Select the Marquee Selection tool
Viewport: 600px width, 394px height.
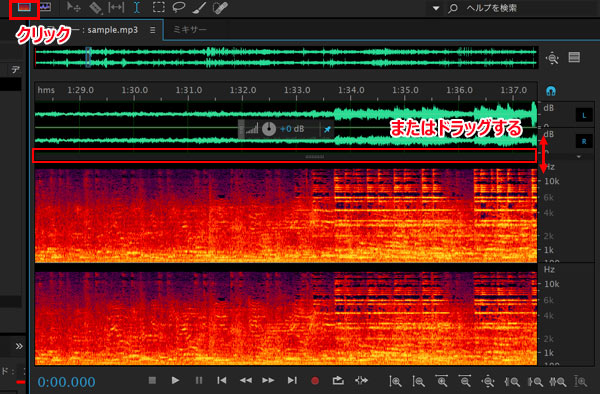pos(158,7)
